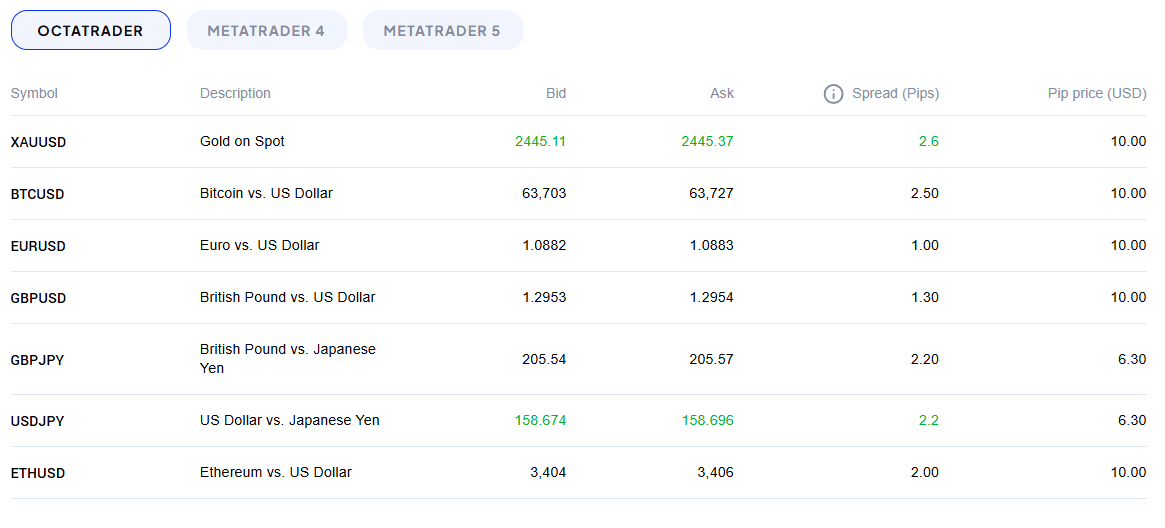Click the GBPJPY pip price 6.30
This screenshot has height=528, width=1165.
(x=1132, y=359)
